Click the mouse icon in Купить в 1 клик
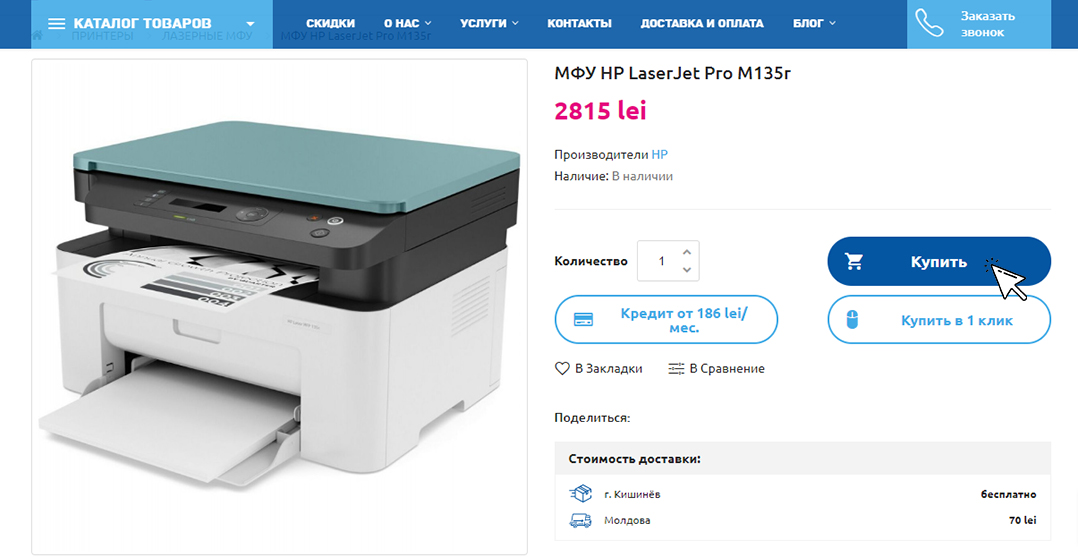Viewport: 1078px width, 557px height. click(x=852, y=320)
